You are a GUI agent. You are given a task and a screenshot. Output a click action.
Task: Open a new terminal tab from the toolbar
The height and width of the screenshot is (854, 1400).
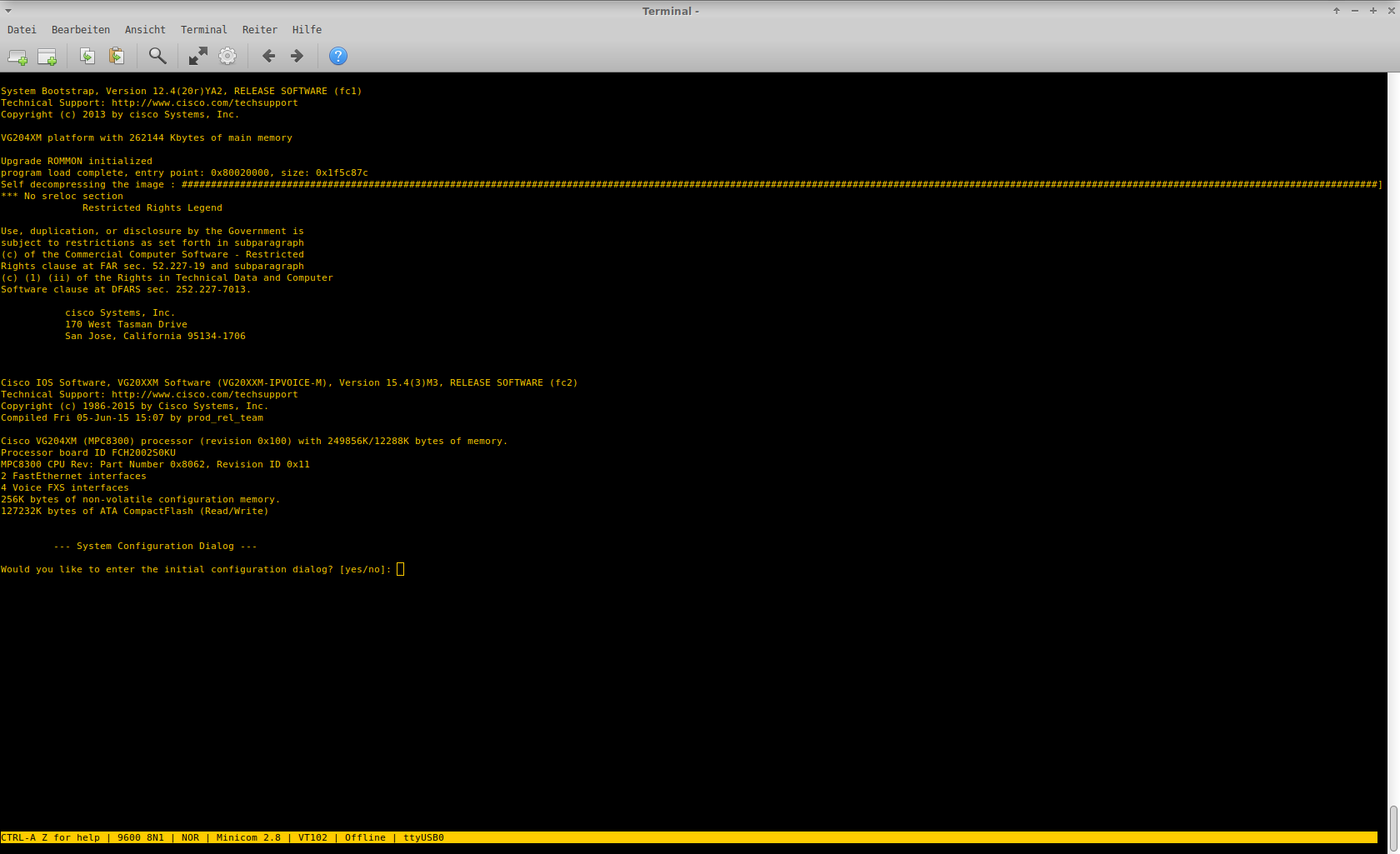17,57
